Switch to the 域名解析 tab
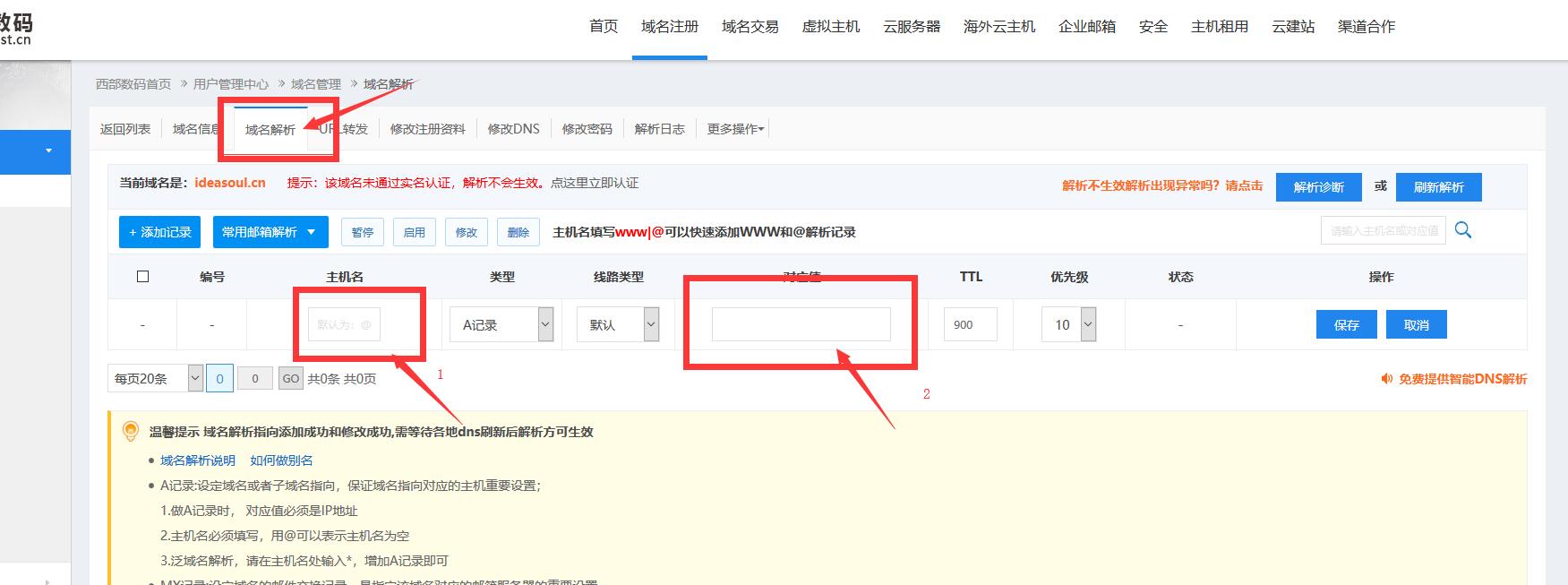 pyautogui.click(x=270, y=129)
